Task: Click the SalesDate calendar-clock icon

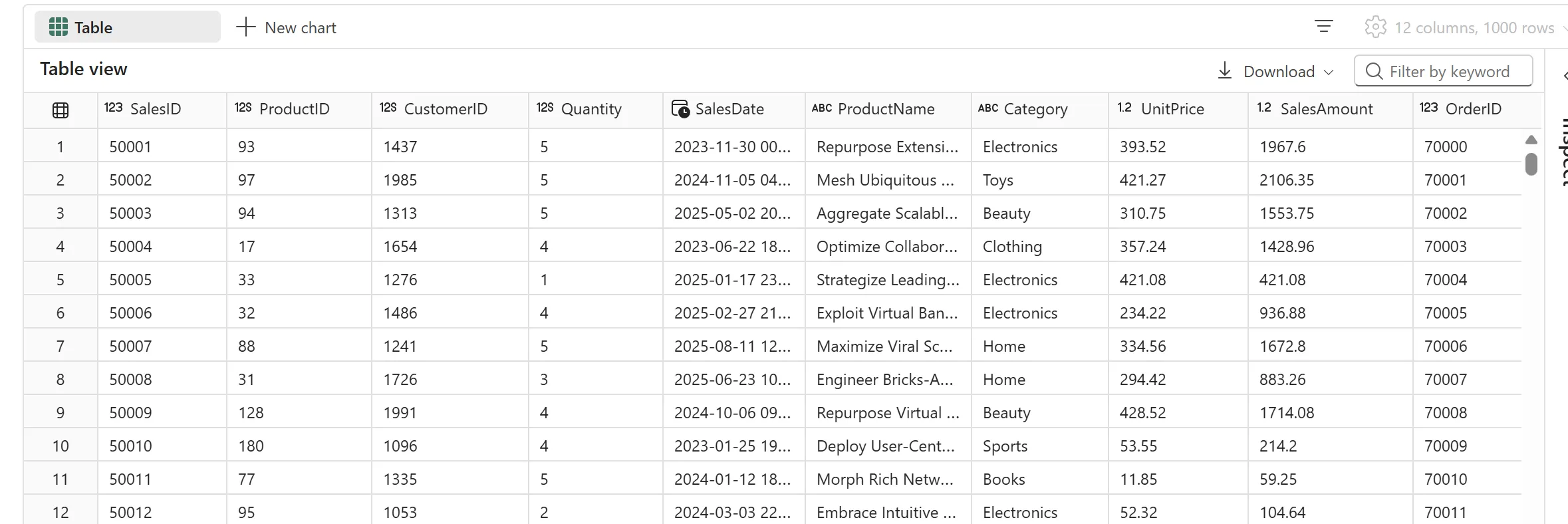Action: pos(680,109)
